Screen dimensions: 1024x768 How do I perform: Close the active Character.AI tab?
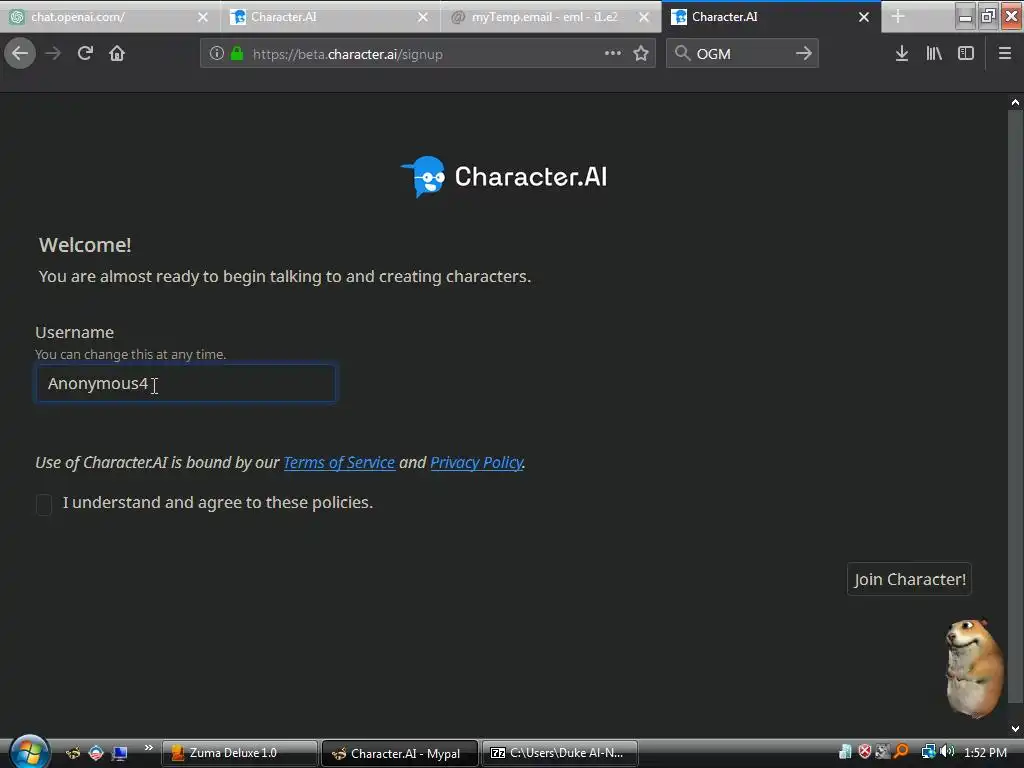864,17
